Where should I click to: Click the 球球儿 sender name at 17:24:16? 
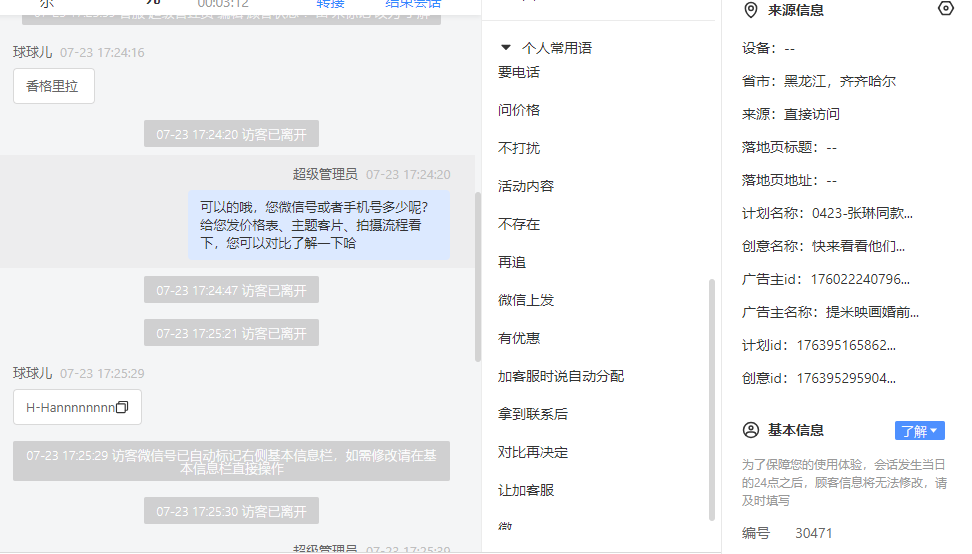[x=33, y=52]
